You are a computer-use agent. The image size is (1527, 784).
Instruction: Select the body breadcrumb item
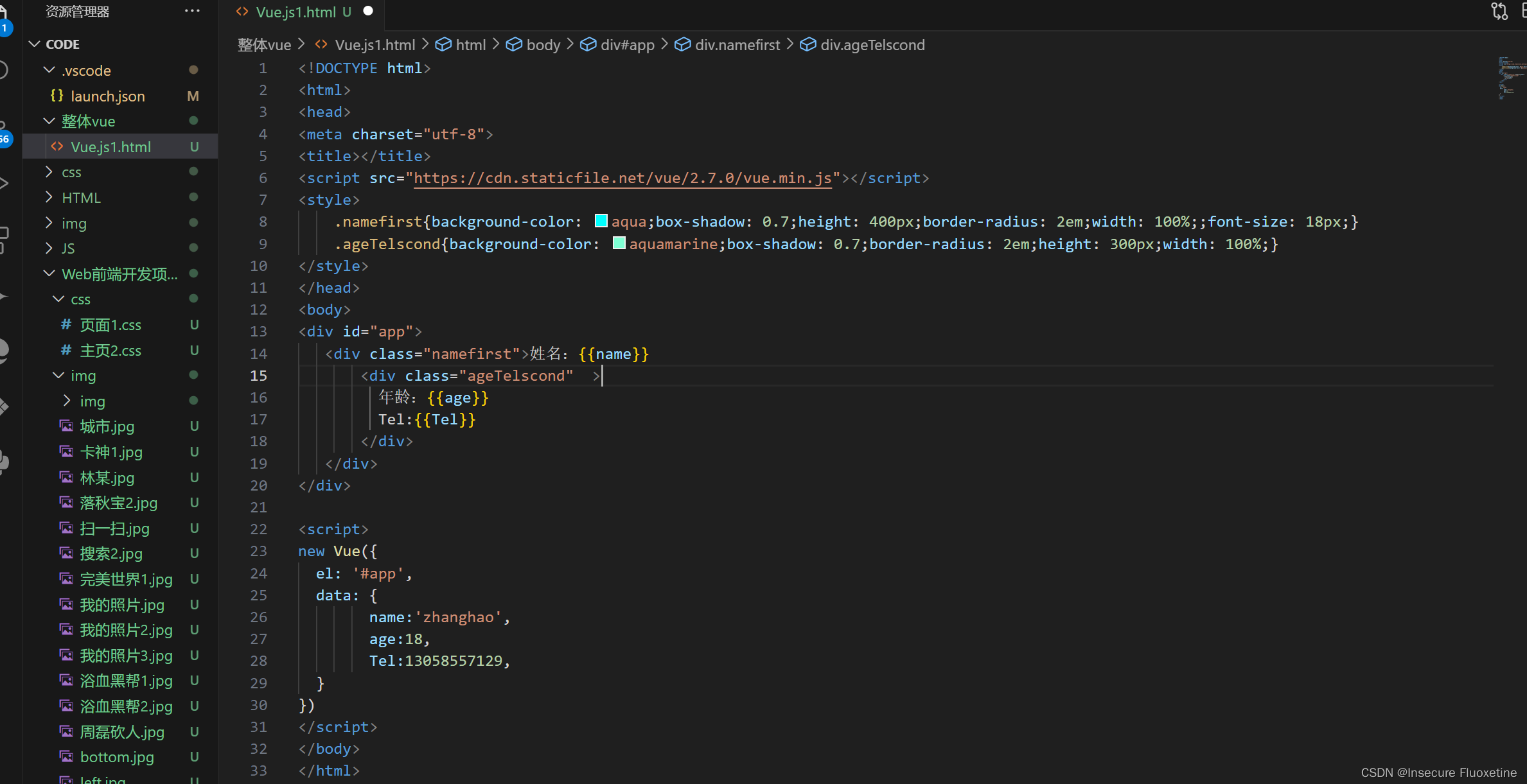[543, 44]
